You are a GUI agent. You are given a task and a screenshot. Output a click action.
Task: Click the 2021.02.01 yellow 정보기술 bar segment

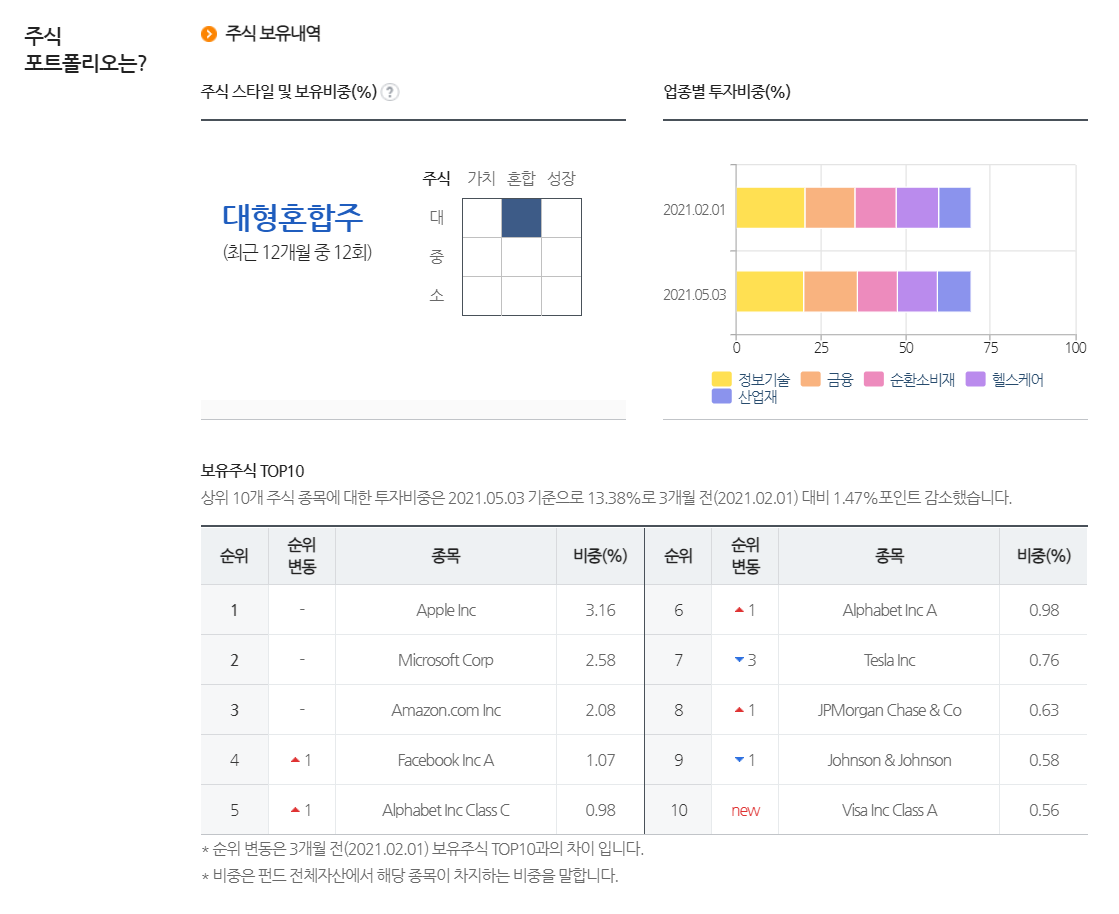[x=770, y=208]
